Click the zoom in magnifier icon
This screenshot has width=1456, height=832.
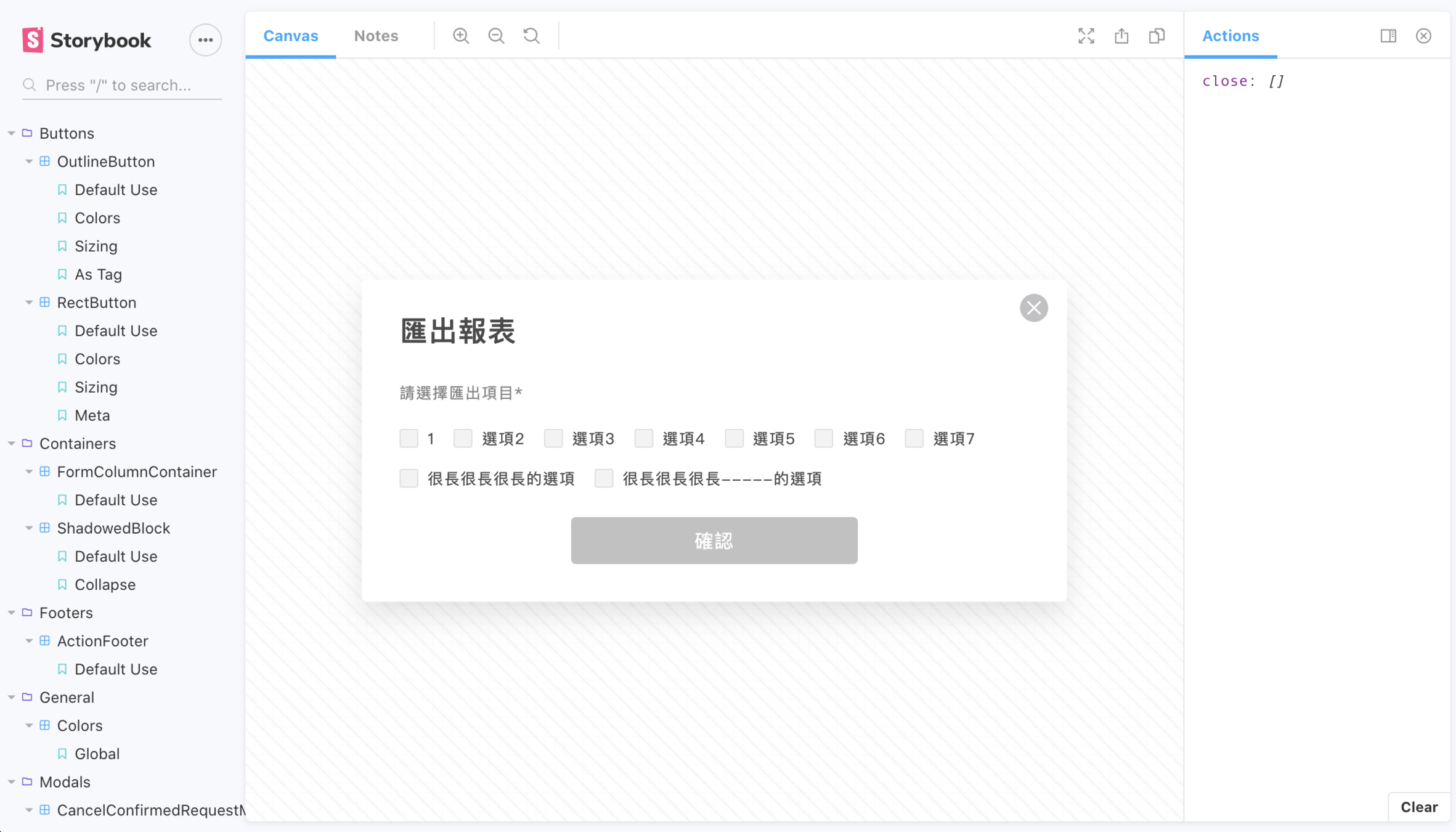pos(460,36)
